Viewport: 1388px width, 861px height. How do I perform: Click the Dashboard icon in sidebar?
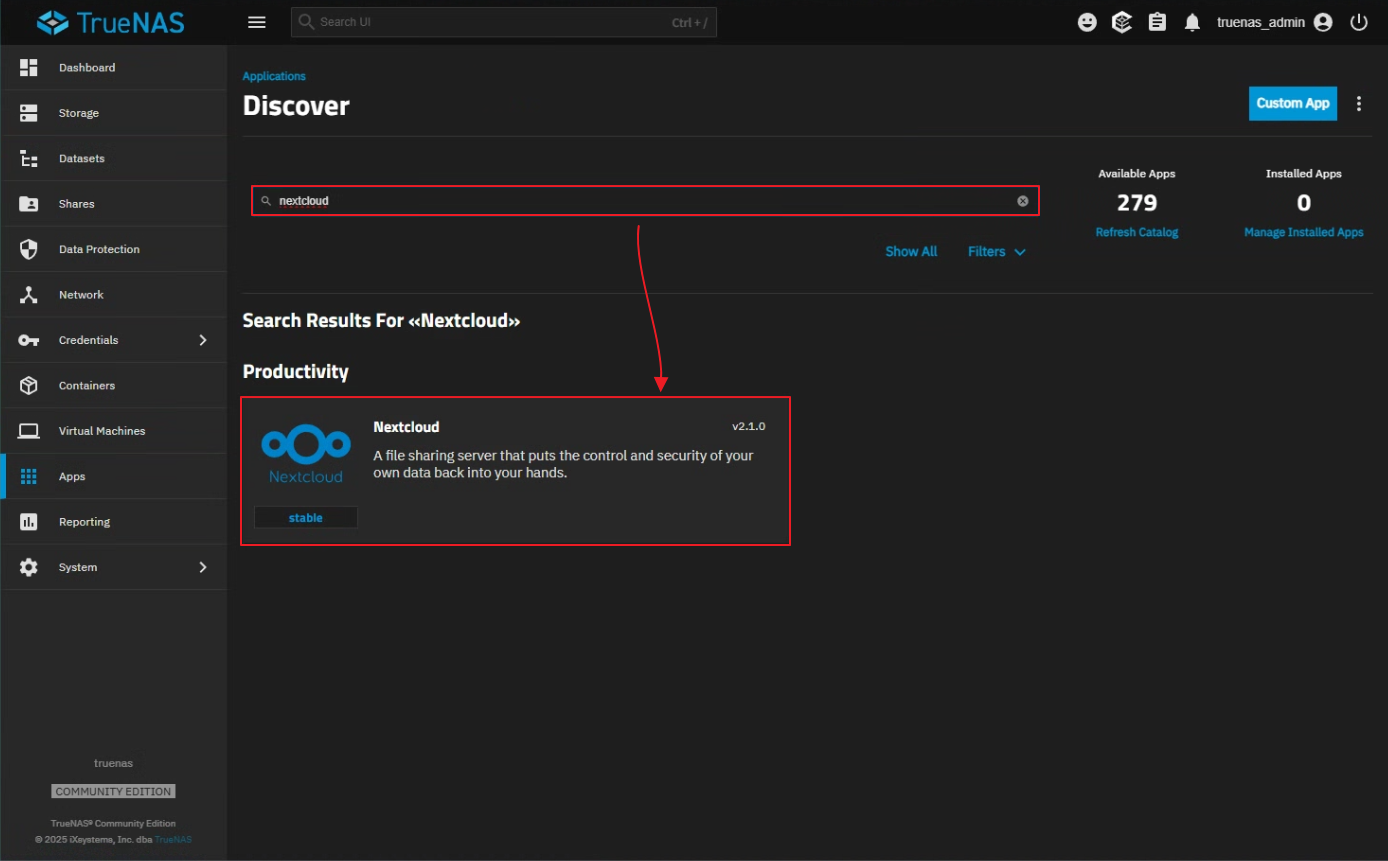tap(29, 68)
